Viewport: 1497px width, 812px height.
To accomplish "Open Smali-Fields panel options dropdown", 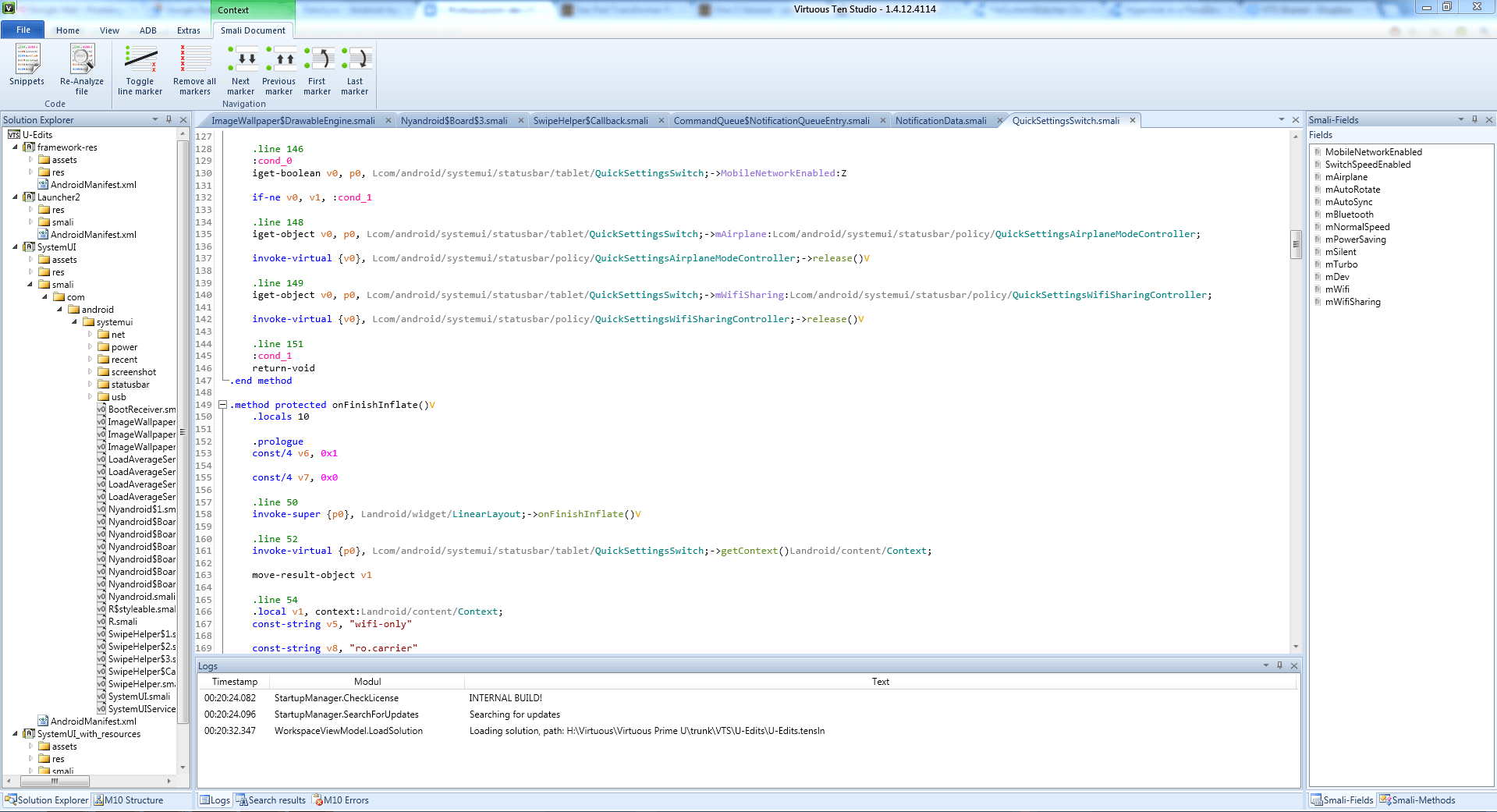I will point(1460,119).
